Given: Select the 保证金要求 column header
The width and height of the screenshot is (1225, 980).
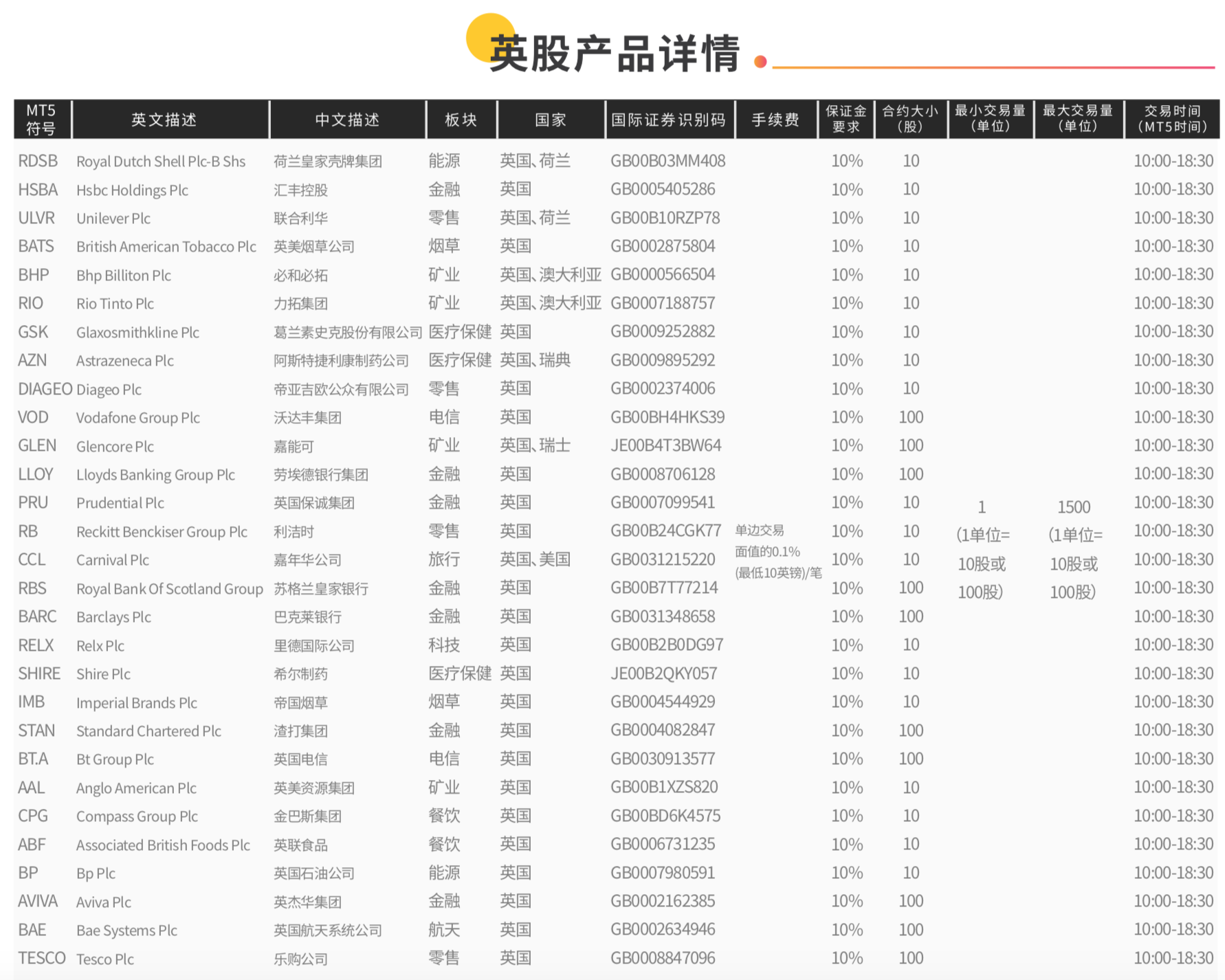Looking at the screenshot, I should tap(846, 119).
